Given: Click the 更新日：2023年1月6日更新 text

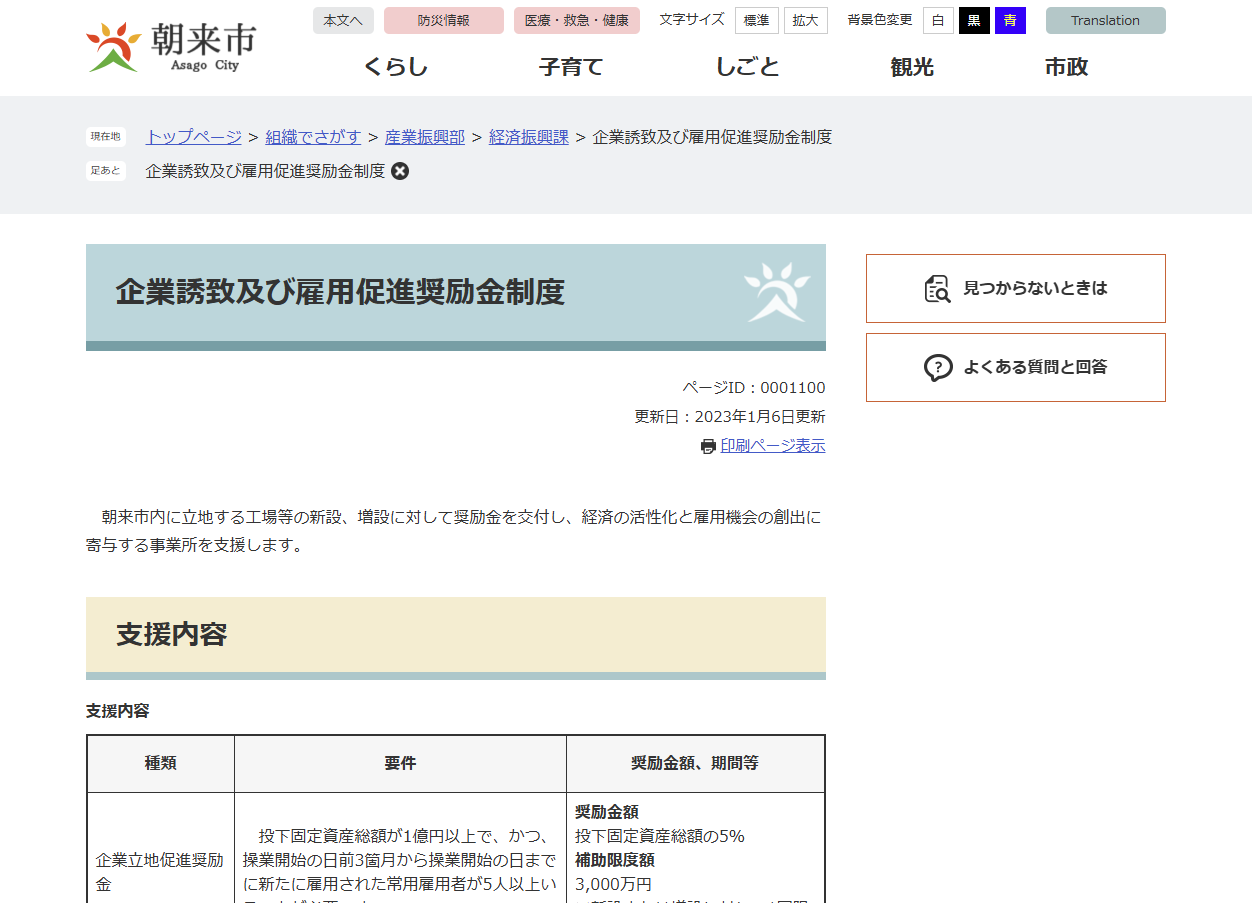Looking at the screenshot, I should tap(730, 417).
